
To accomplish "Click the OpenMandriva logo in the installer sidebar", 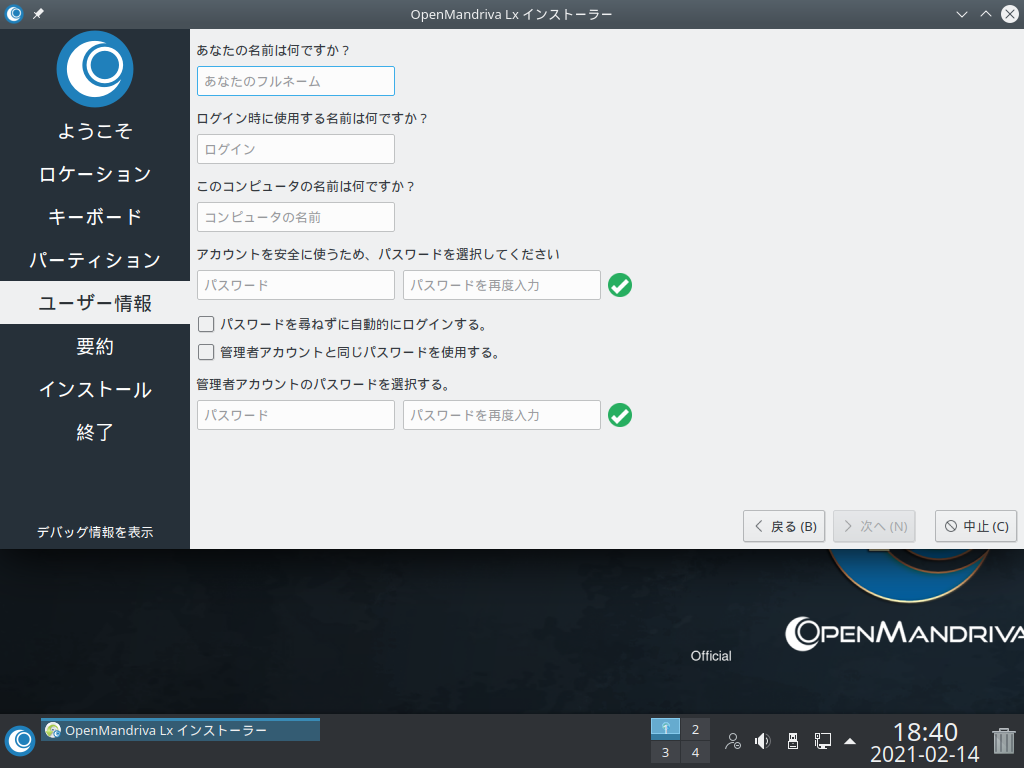I will 95,69.
